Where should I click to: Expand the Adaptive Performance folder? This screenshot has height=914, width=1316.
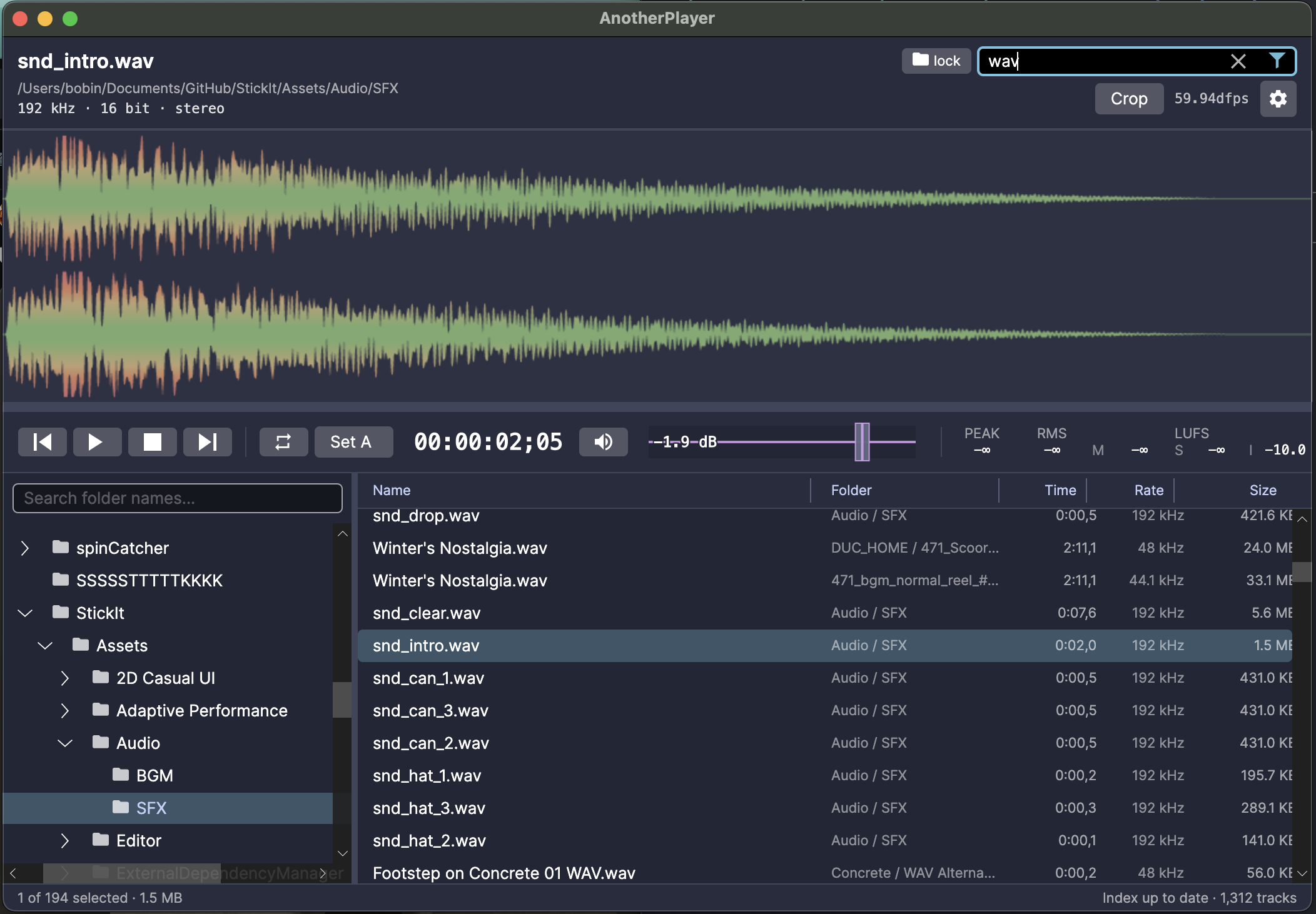[65, 711]
